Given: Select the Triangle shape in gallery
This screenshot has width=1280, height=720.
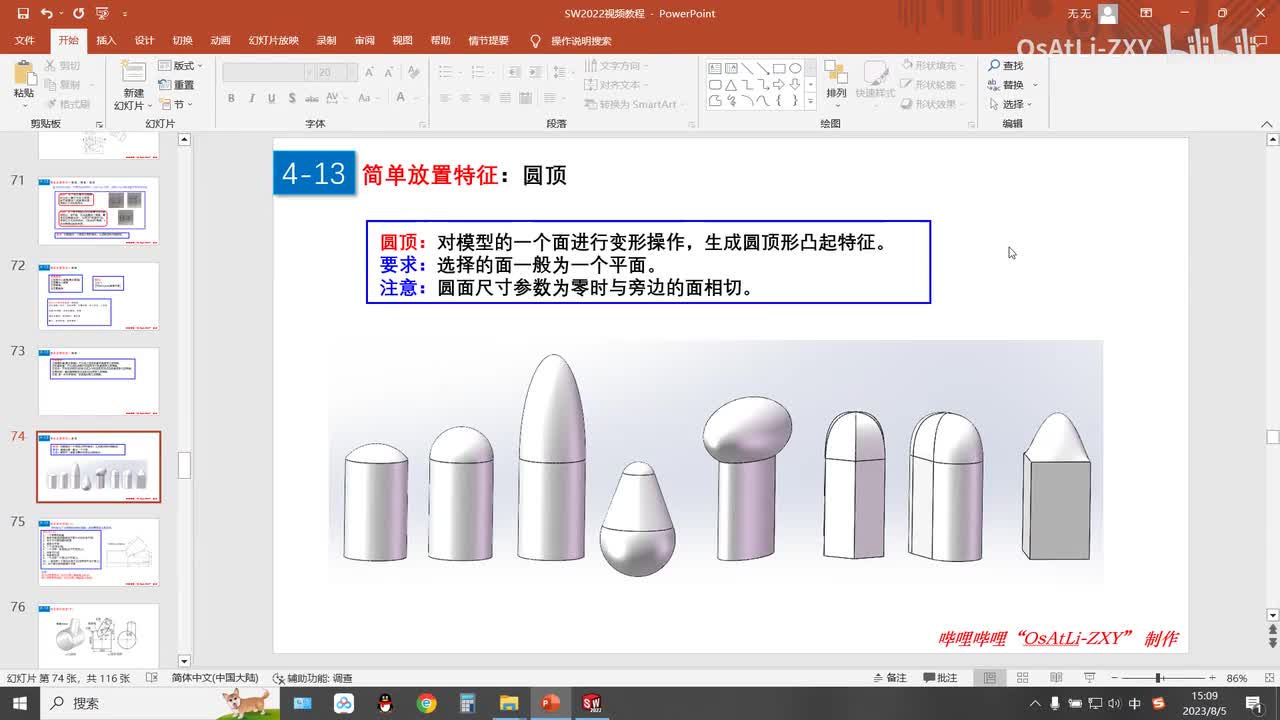Looking at the screenshot, I should point(732,85).
